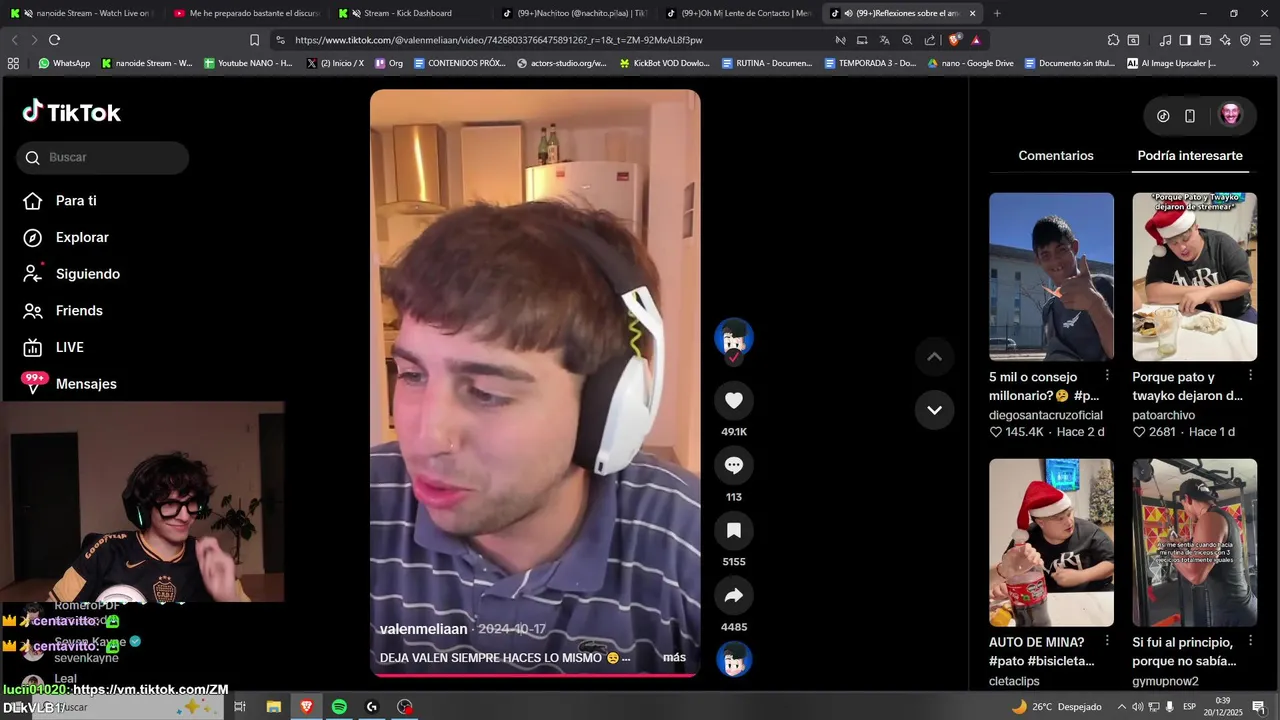This screenshot has width=1280, height=720.
Task: Click the browser address bar URL
Action: tap(498, 40)
